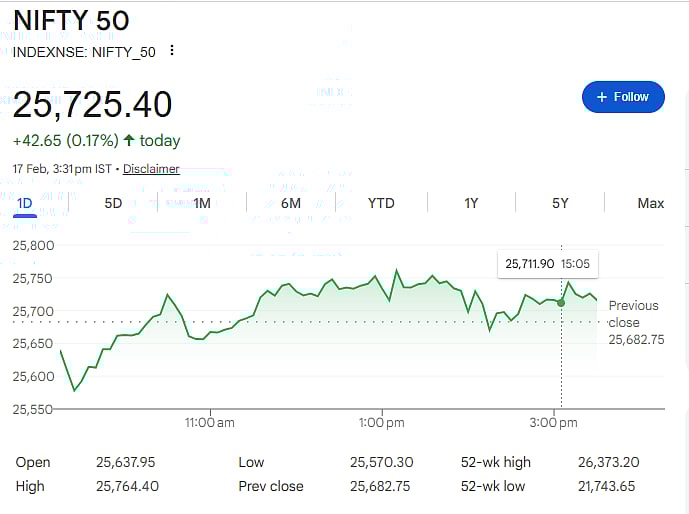Screen dimensions: 689x514
Task: Click the green data point on chart
Action: tap(561, 302)
